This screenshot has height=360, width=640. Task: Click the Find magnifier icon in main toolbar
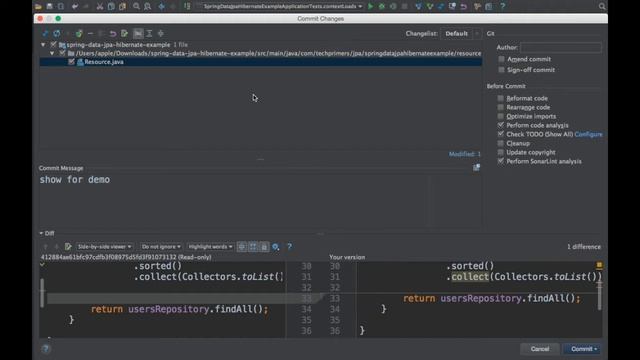coord(136,6)
